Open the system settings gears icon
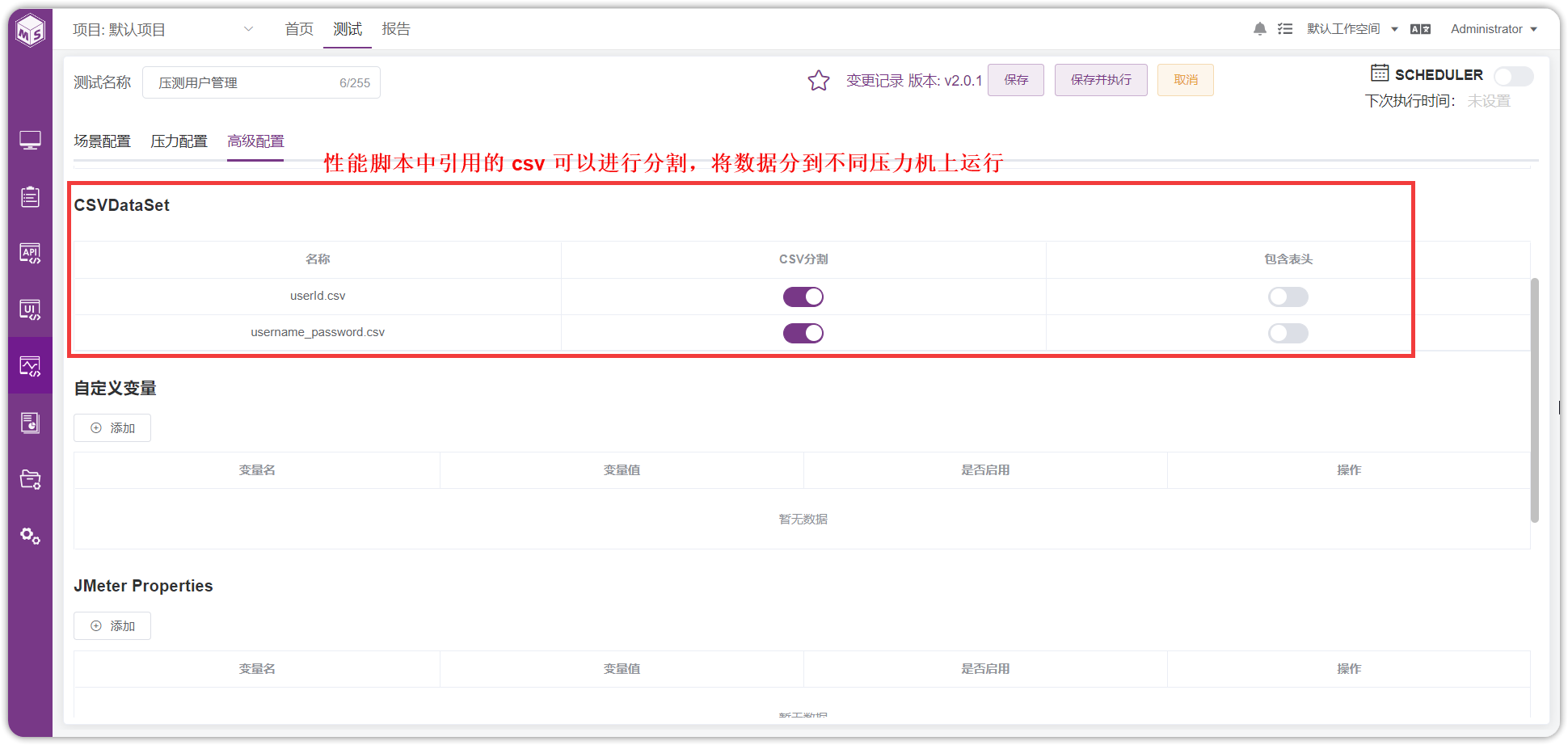Viewport: 1568px width, 745px height. click(31, 536)
